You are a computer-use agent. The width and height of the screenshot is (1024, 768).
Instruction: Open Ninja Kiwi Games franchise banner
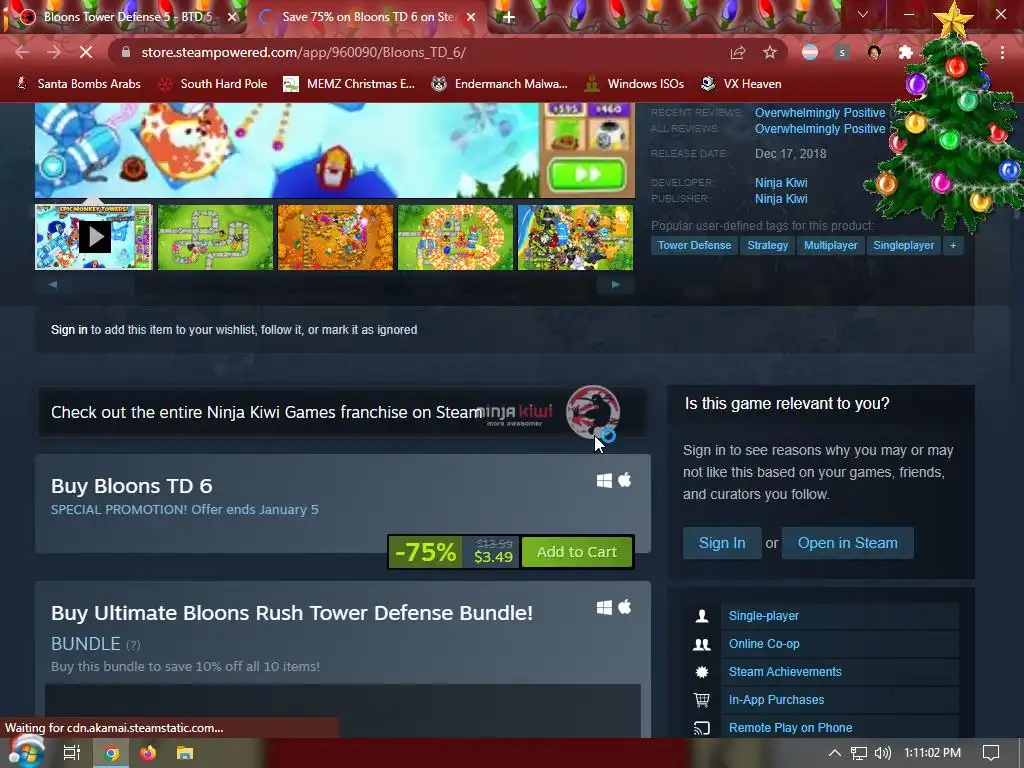click(342, 412)
